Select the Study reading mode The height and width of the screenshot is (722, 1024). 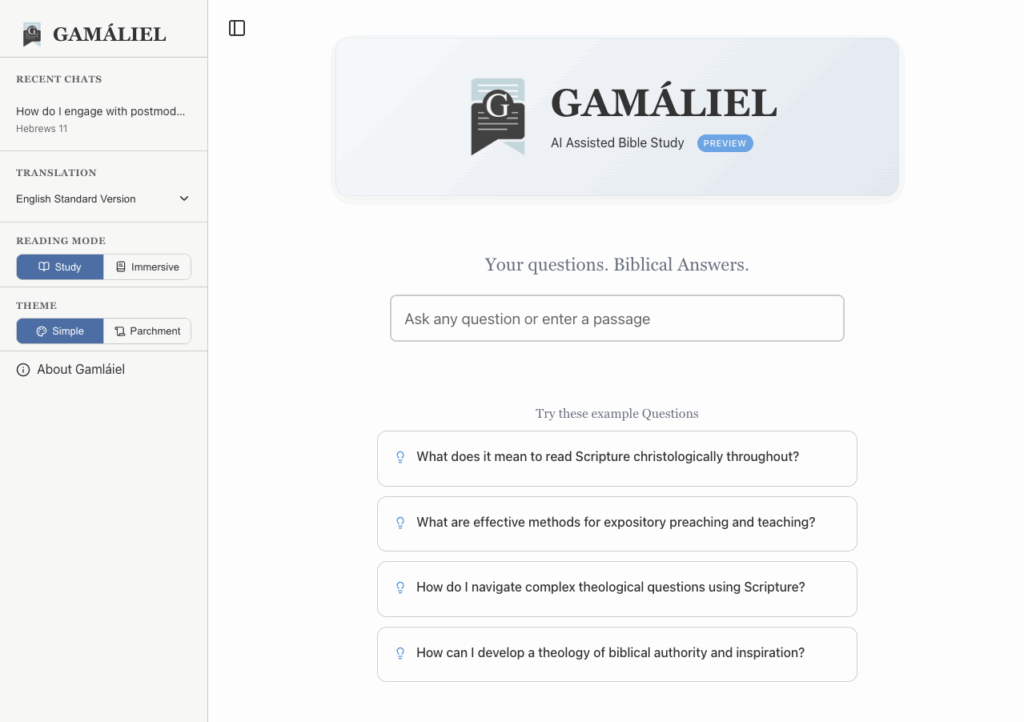click(x=60, y=267)
